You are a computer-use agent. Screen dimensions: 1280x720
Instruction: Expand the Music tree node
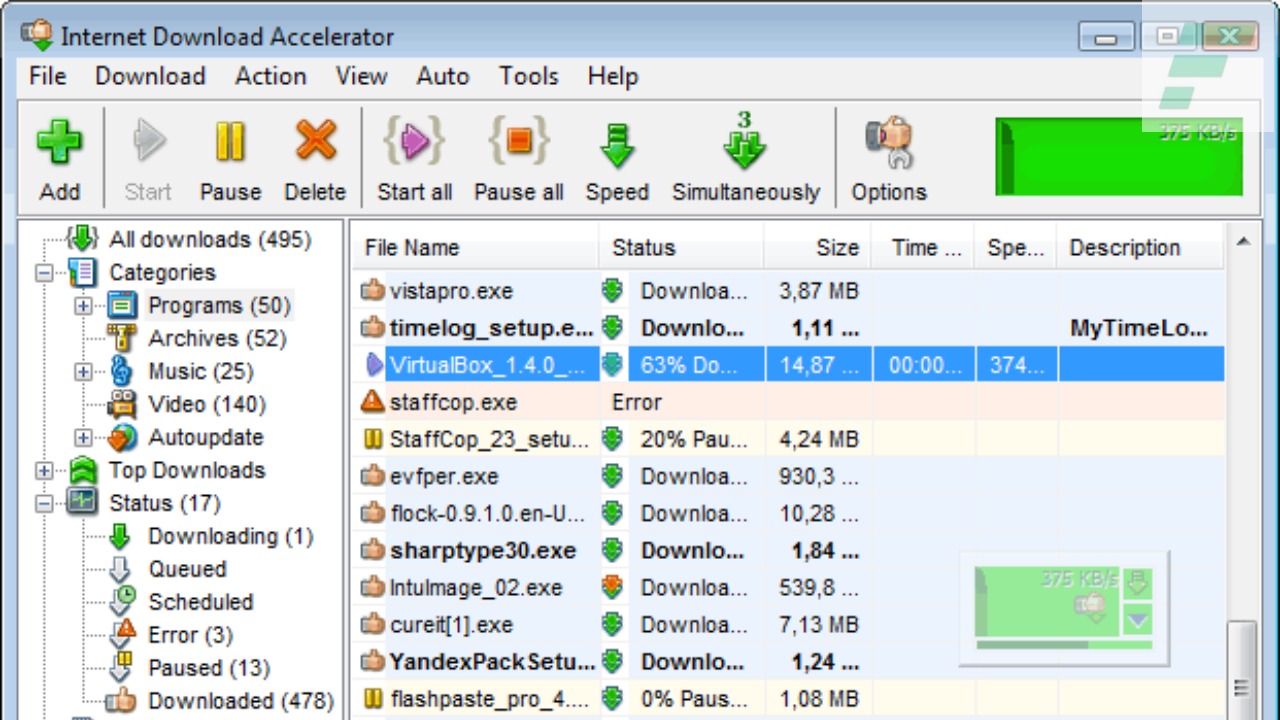83,371
